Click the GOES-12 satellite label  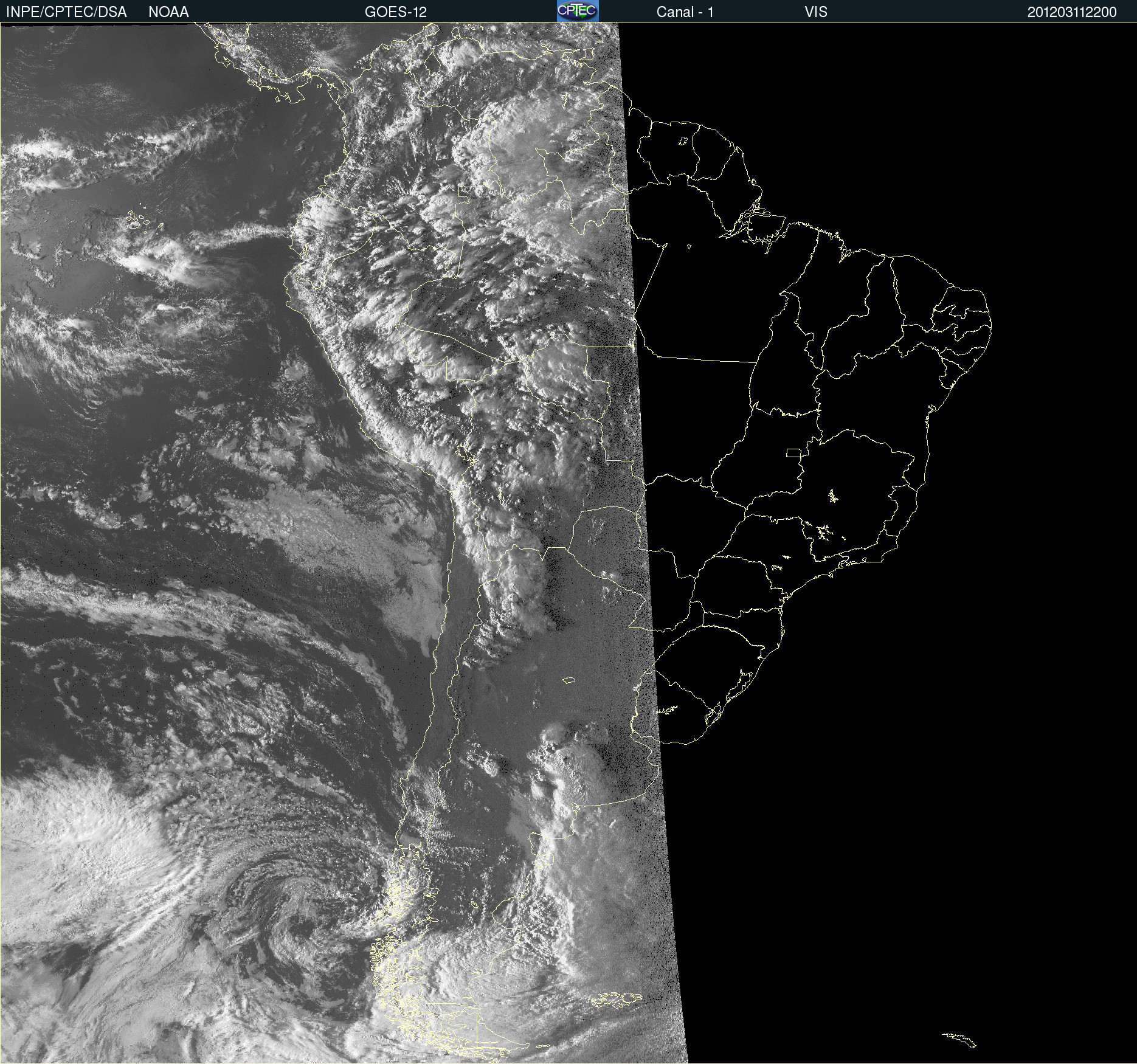[x=396, y=12]
